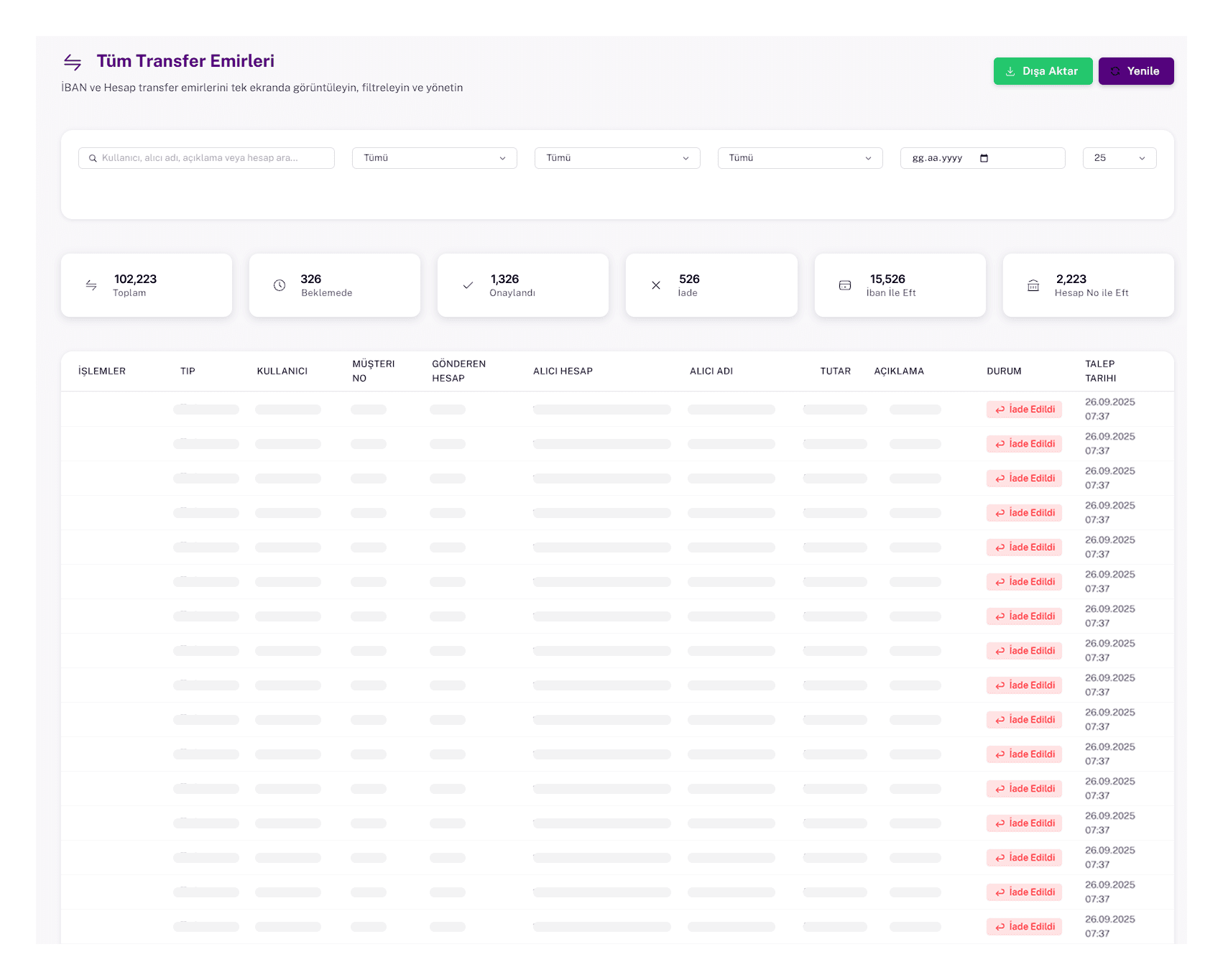Screen dimensions: 1223x980
Task: Click the page title Tüm Transfer Emirleri
Action: [185, 61]
